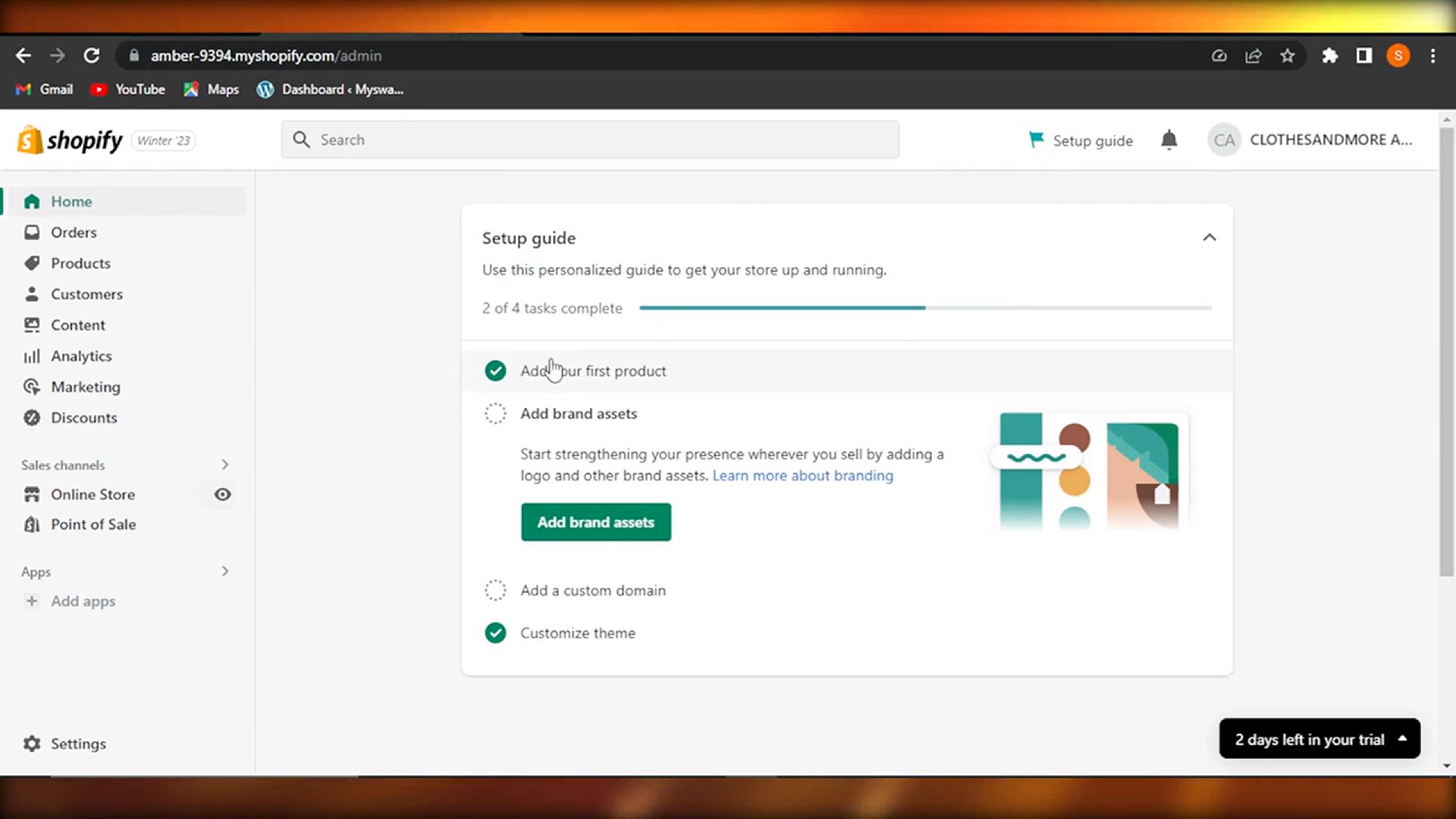
Task: Click the green Add brand assets button
Action: (596, 522)
